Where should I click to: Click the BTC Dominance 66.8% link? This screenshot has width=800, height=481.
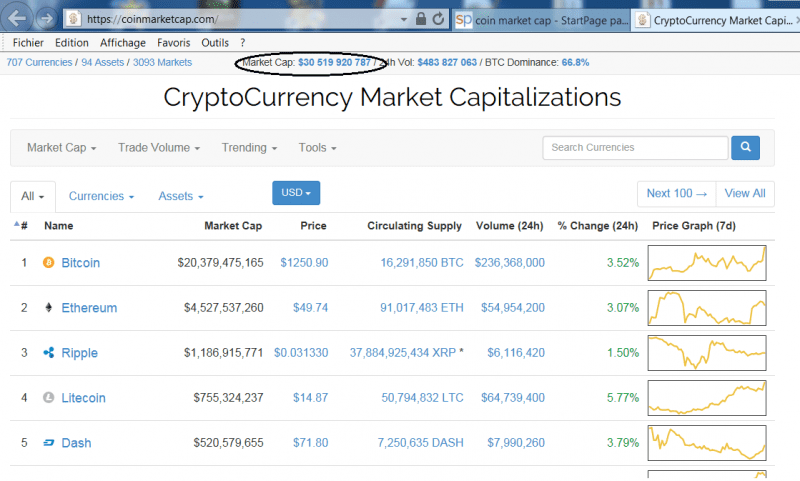click(575, 62)
